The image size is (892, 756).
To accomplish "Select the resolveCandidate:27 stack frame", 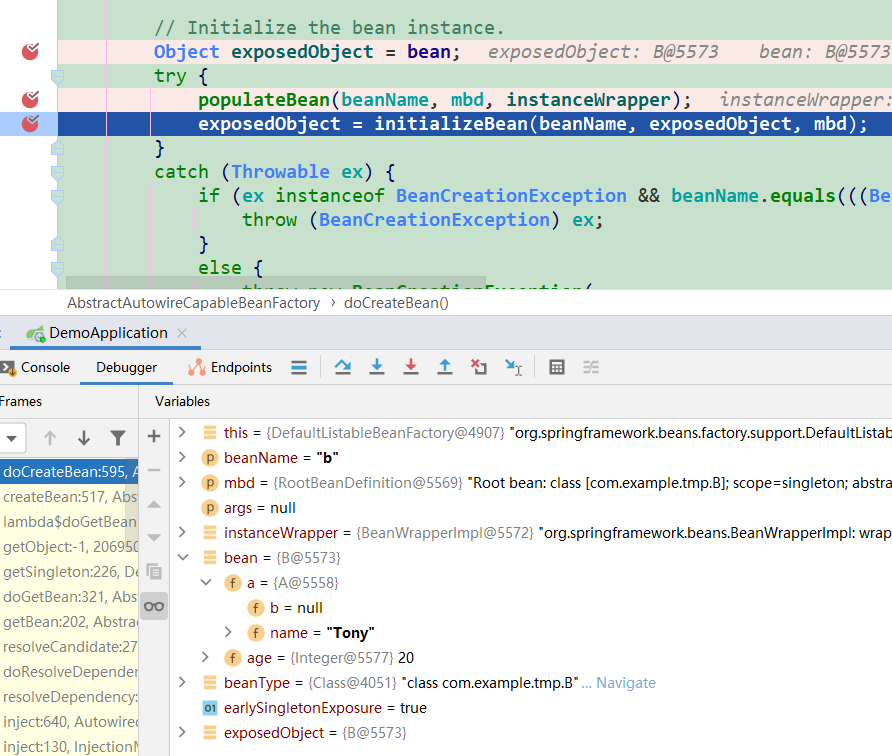I will (69, 647).
